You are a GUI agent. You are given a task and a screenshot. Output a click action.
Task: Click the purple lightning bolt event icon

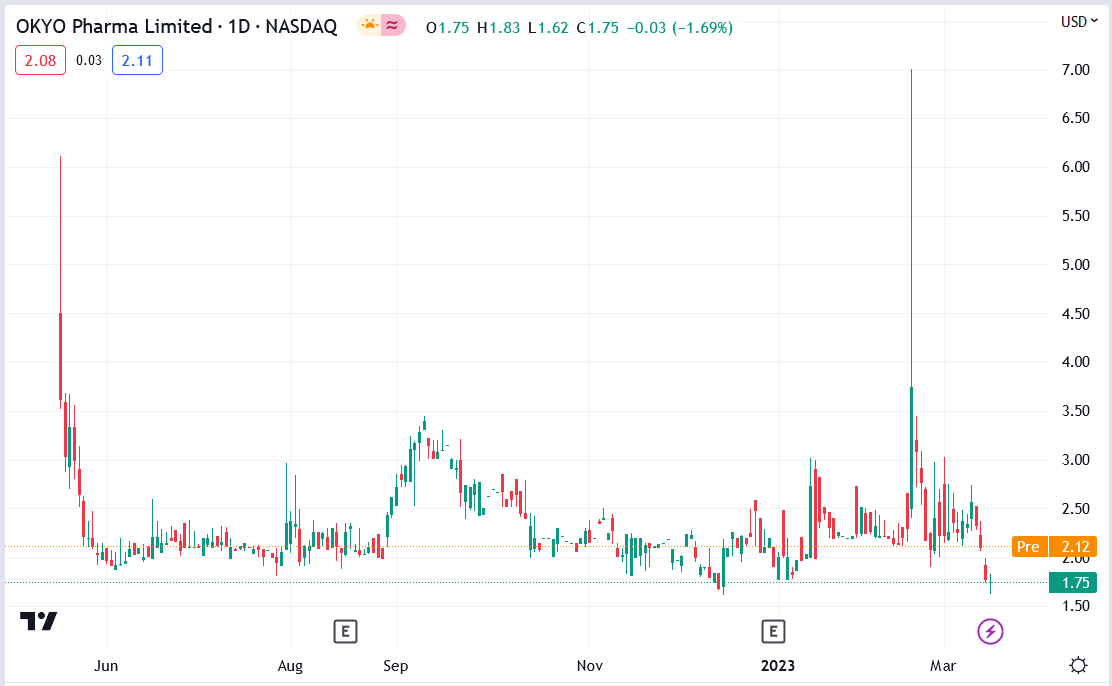[990, 631]
